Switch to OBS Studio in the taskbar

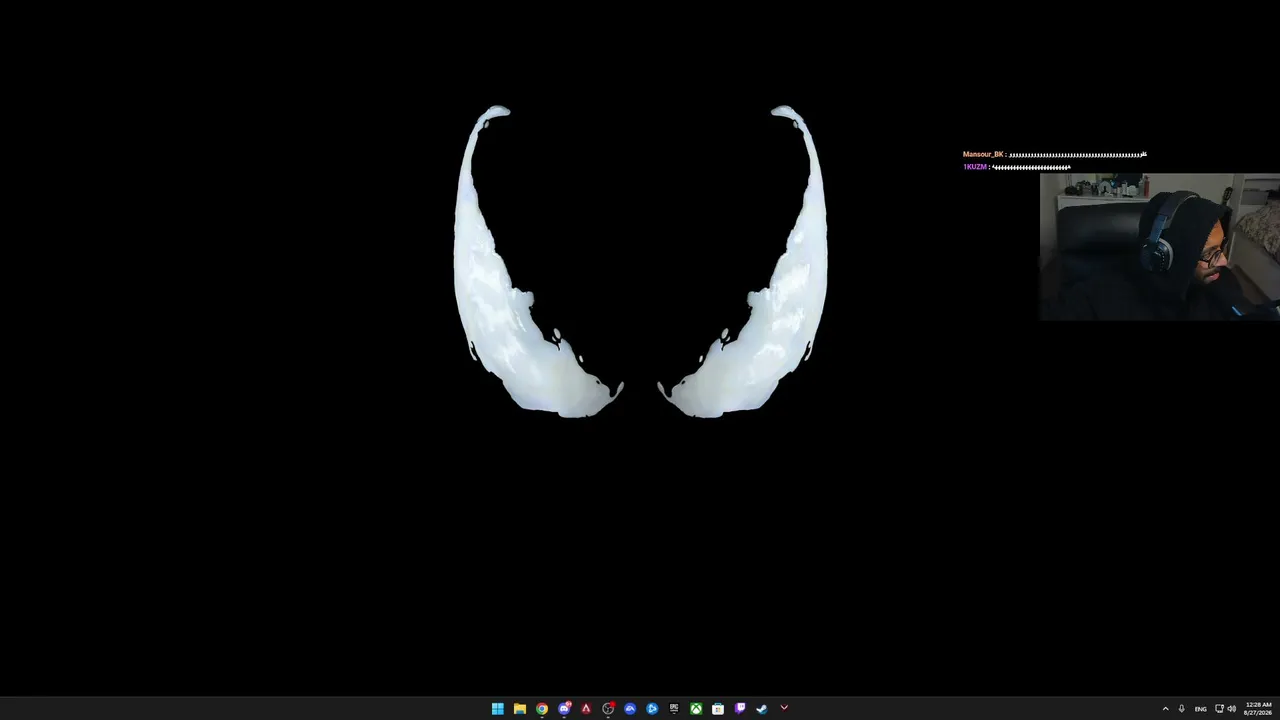[608, 709]
